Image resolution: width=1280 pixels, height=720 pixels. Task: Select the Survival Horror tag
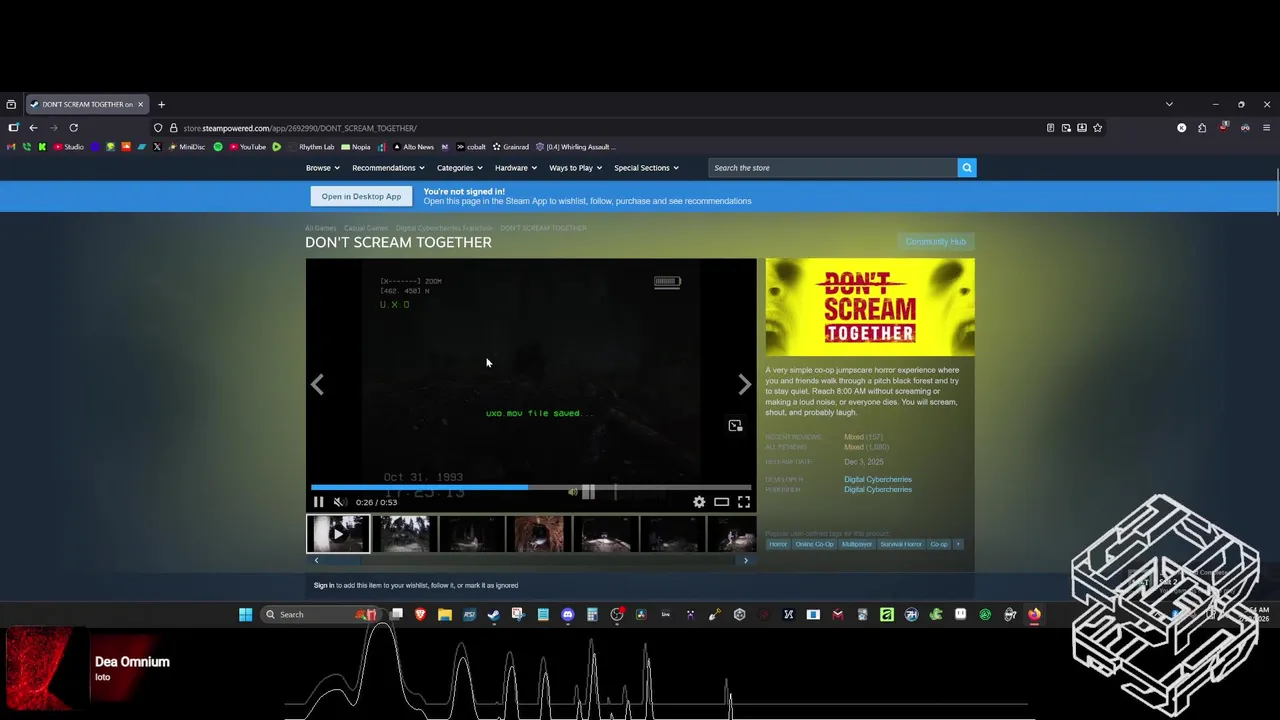[x=901, y=544]
